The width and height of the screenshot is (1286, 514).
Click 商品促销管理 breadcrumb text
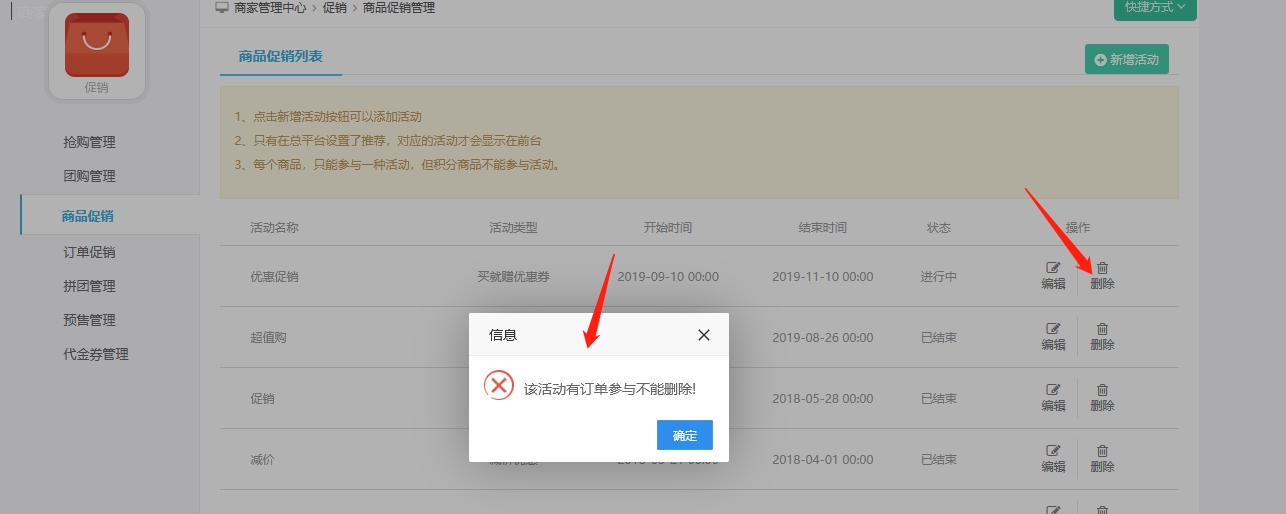click(398, 7)
